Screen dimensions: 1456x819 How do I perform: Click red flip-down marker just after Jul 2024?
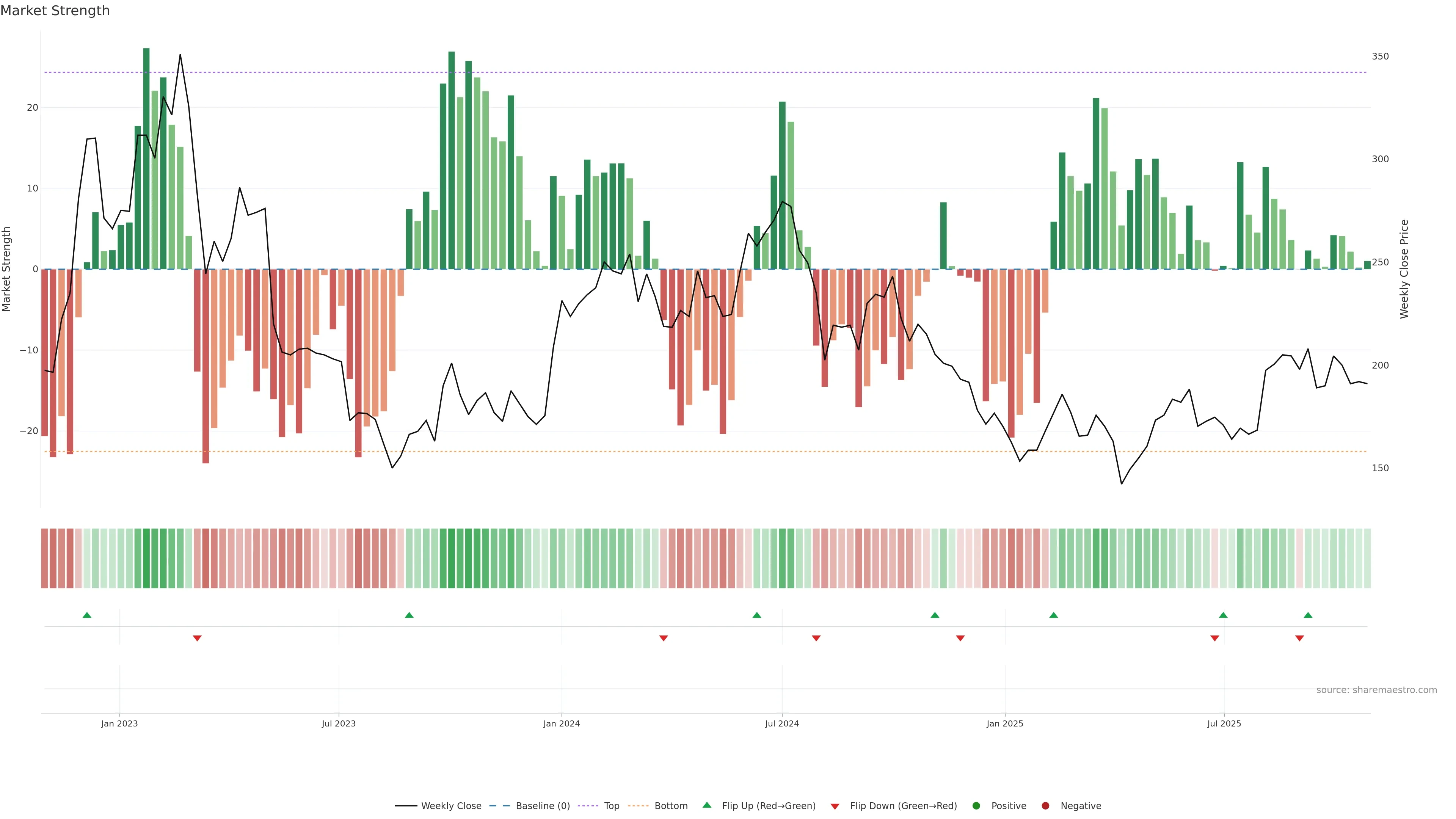click(x=816, y=638)
